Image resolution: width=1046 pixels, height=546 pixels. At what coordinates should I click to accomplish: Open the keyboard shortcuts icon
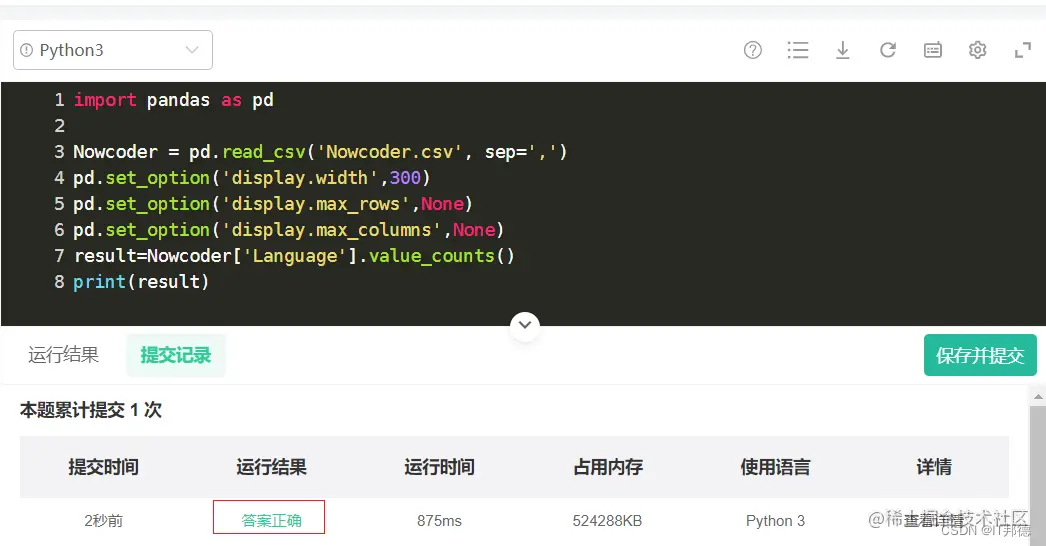933,50
